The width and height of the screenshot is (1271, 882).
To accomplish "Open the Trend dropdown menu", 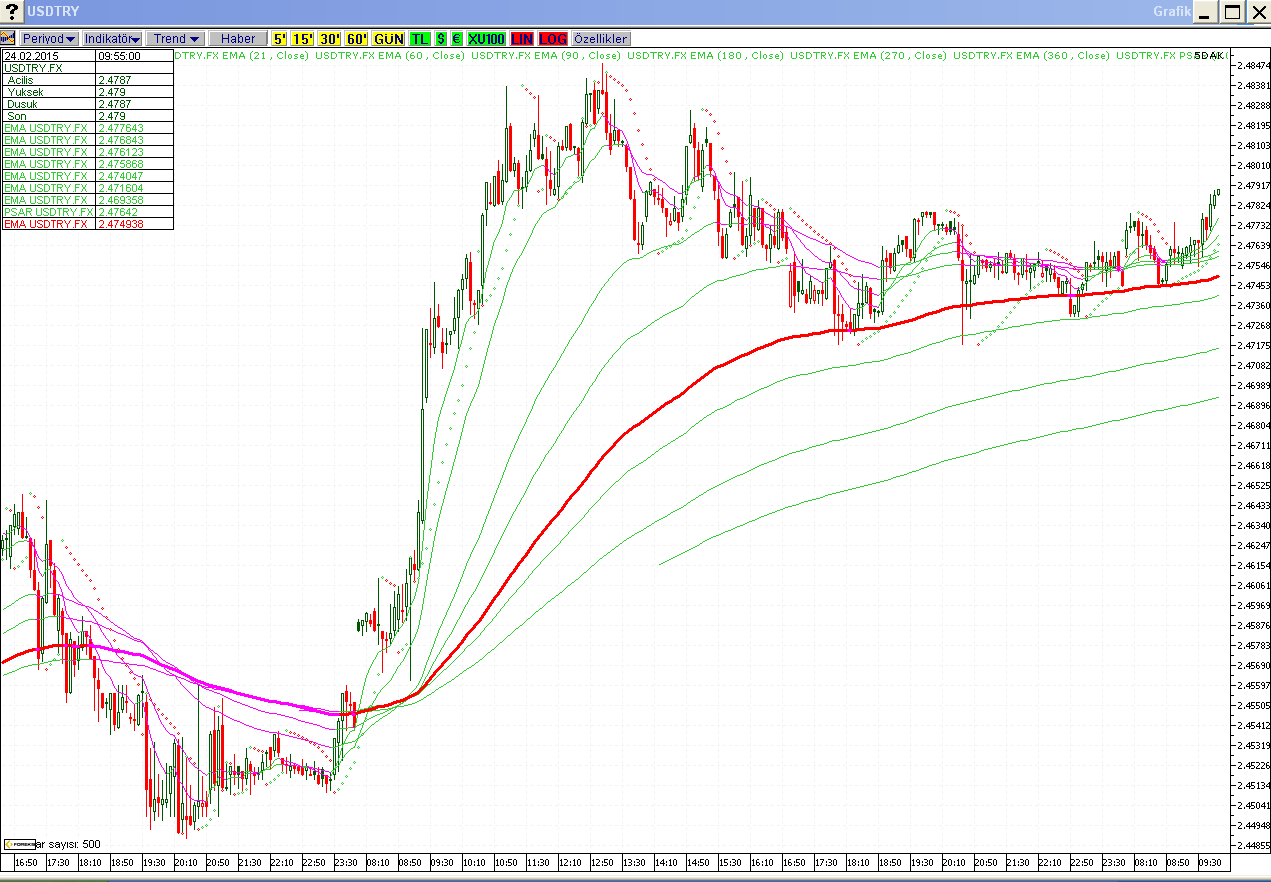I will coord(176,38).
